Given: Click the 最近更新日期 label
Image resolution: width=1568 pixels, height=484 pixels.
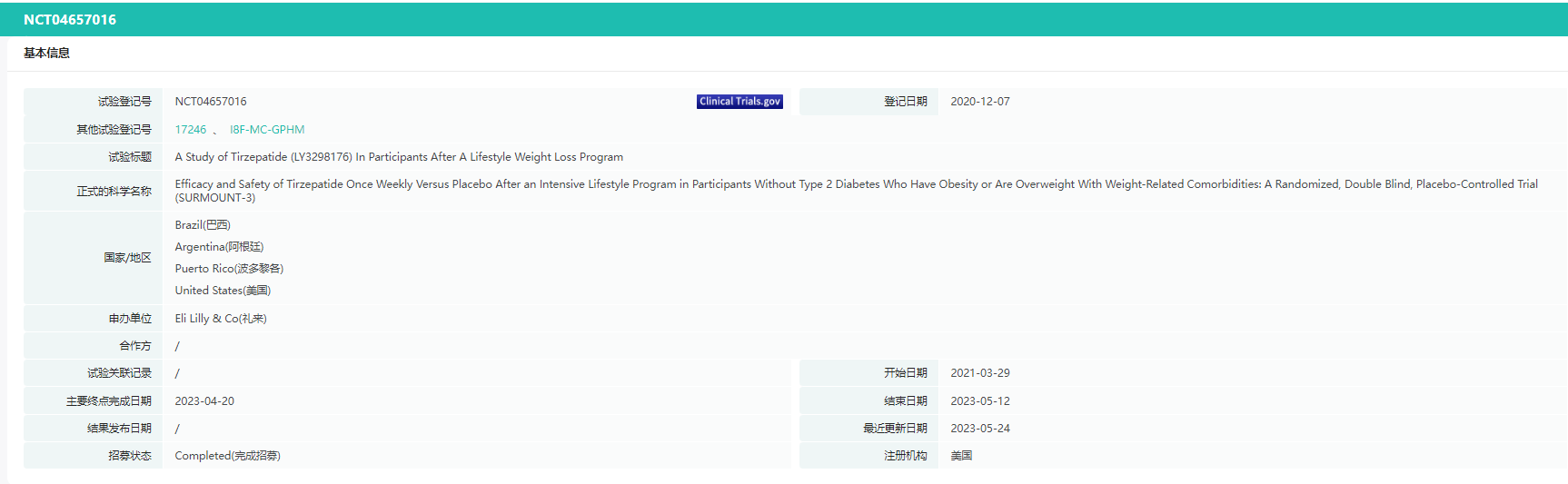Looking at the screenshot, I should [895, 429].
